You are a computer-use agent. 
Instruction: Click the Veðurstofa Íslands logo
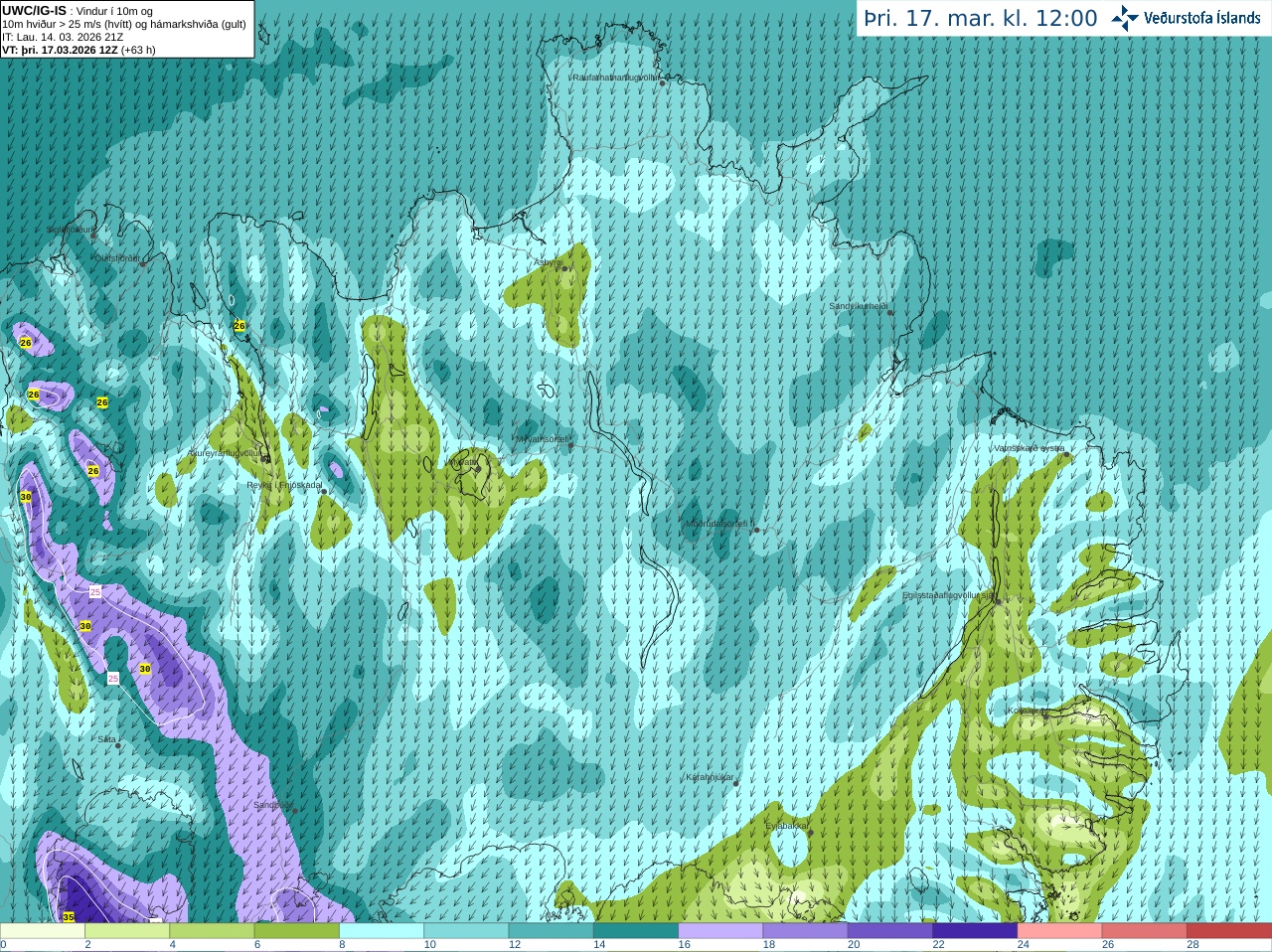coord(1185,18)
